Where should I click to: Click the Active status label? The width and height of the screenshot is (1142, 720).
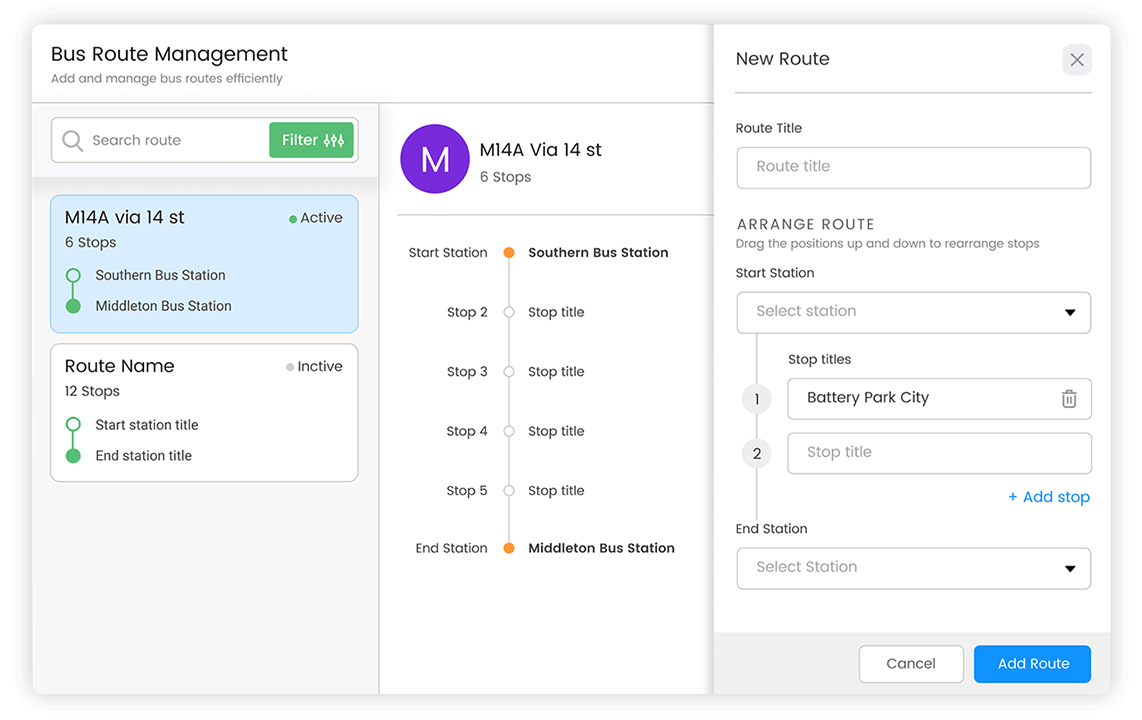pyautogui.click(x=315, y=218)
